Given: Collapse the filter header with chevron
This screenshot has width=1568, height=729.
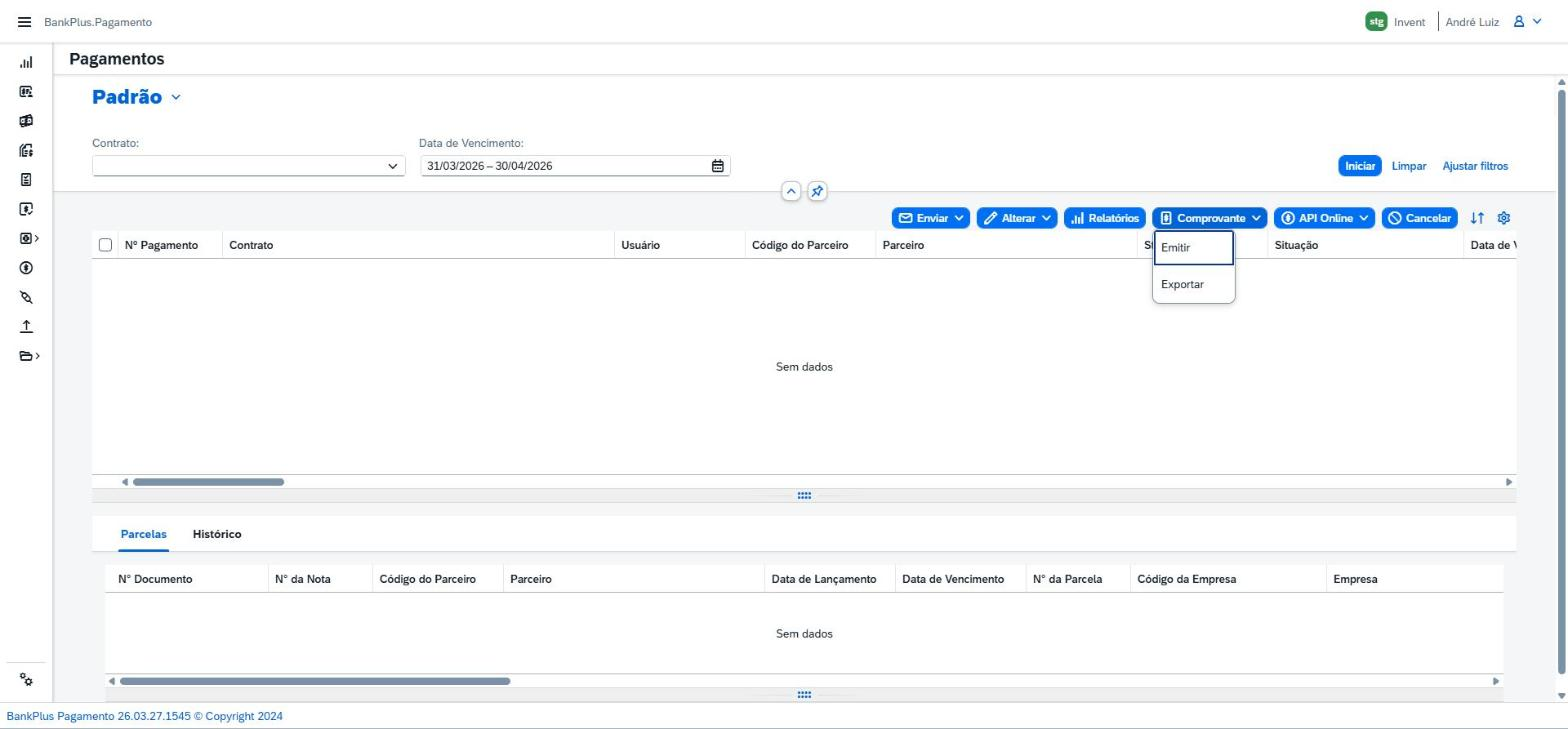Looking at the screenshot, I should [791, 191].
